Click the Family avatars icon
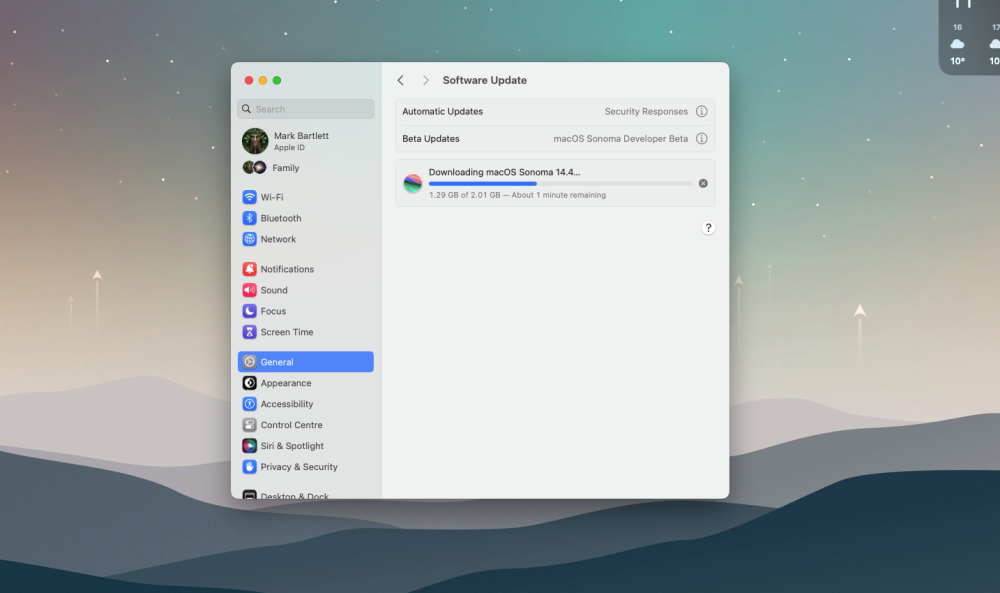This screenshot has width=1000, height=593. 254,168
